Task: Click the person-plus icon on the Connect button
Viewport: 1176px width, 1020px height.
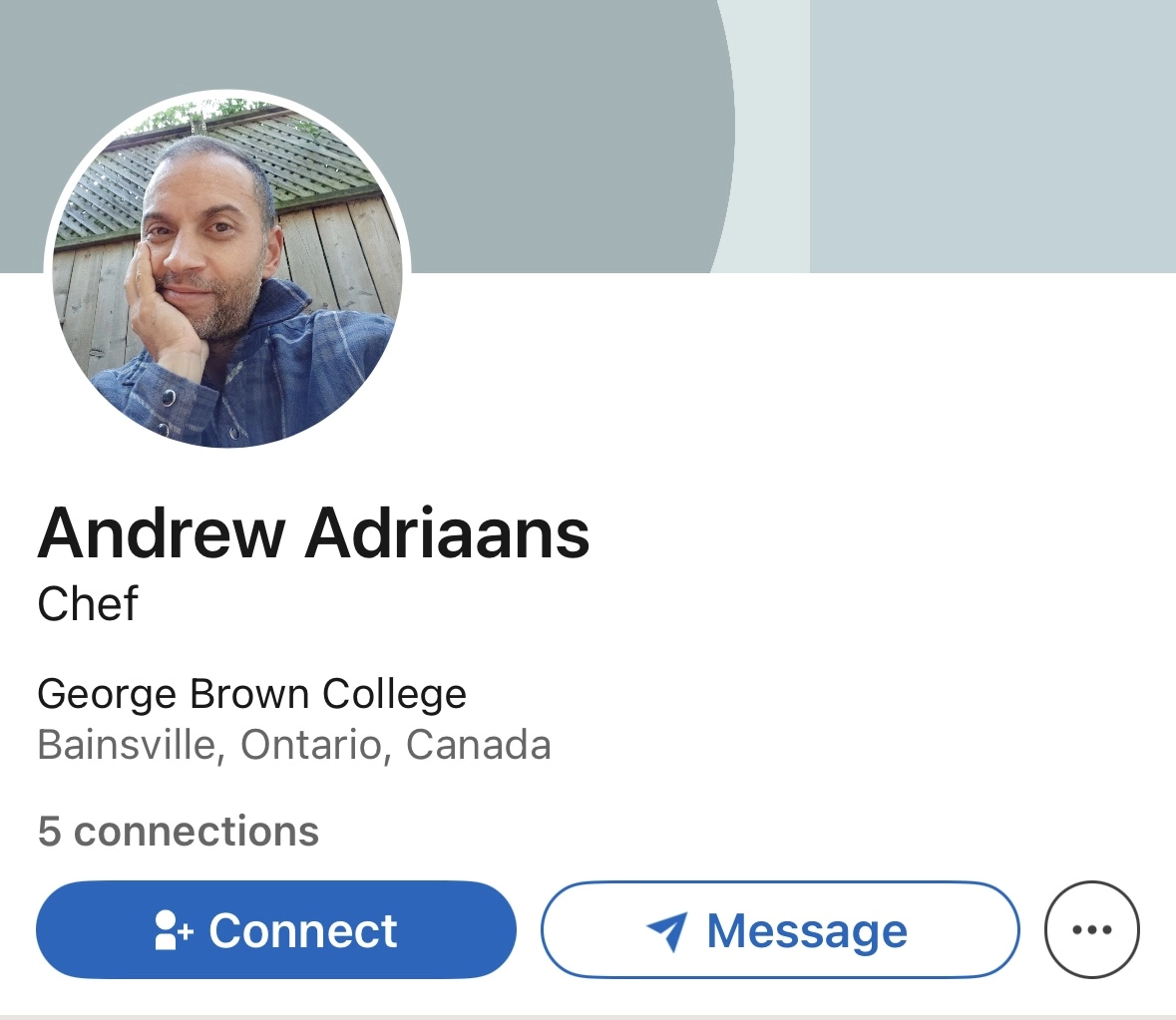Action: (x=174, y=930)
